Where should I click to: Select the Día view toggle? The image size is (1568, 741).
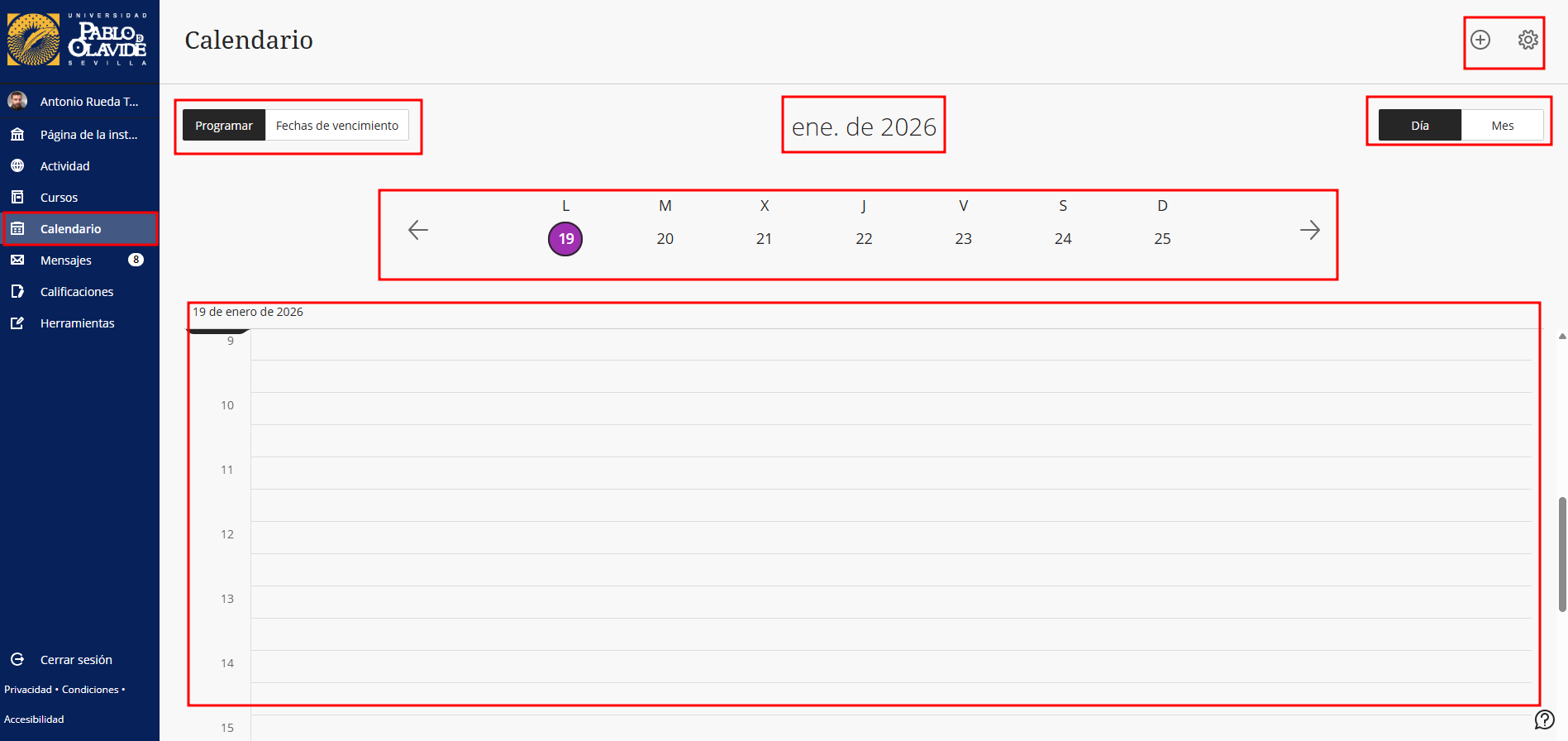pos(1419,126)
